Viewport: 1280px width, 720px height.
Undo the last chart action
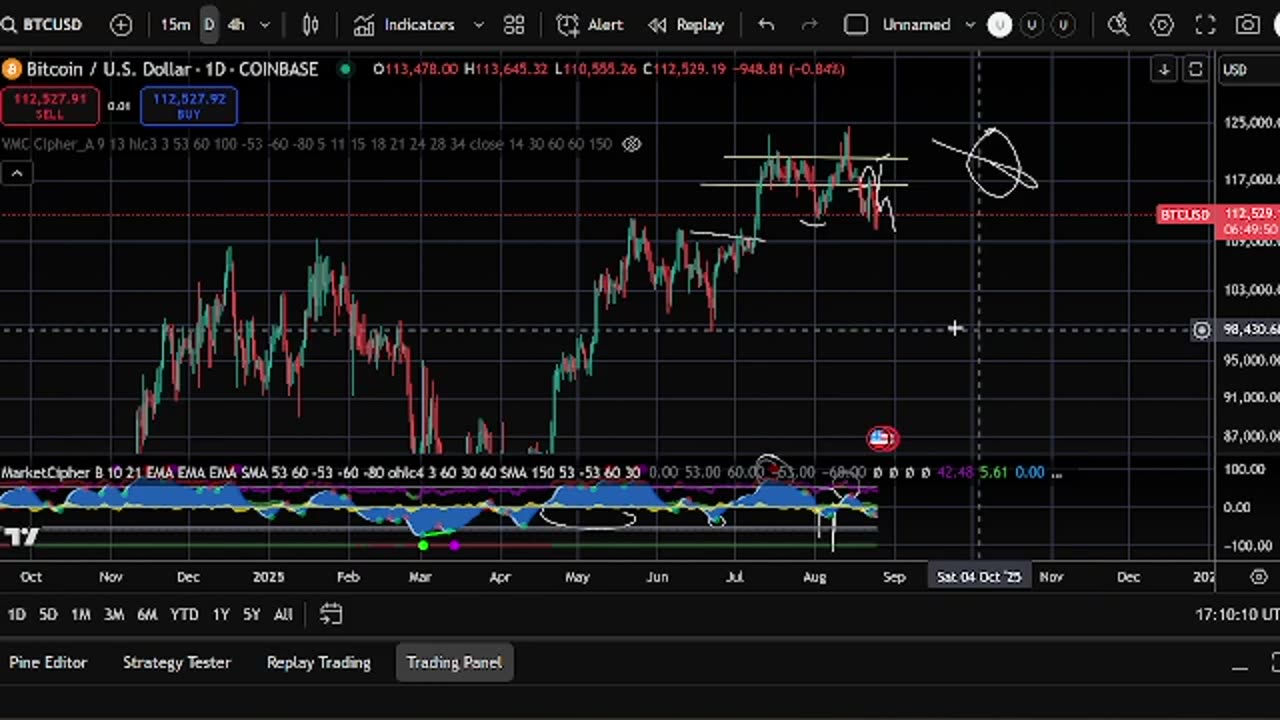[766, 25]
